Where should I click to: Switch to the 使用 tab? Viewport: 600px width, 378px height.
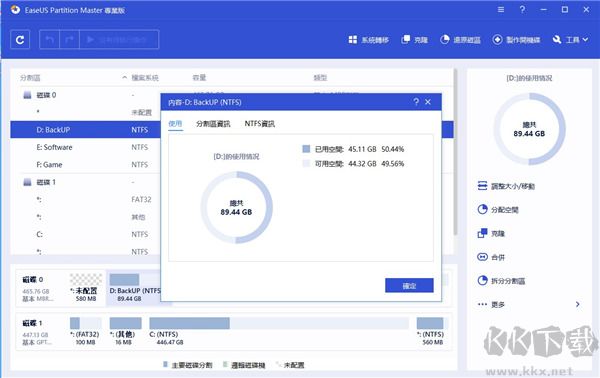click(x=175, y=124)
